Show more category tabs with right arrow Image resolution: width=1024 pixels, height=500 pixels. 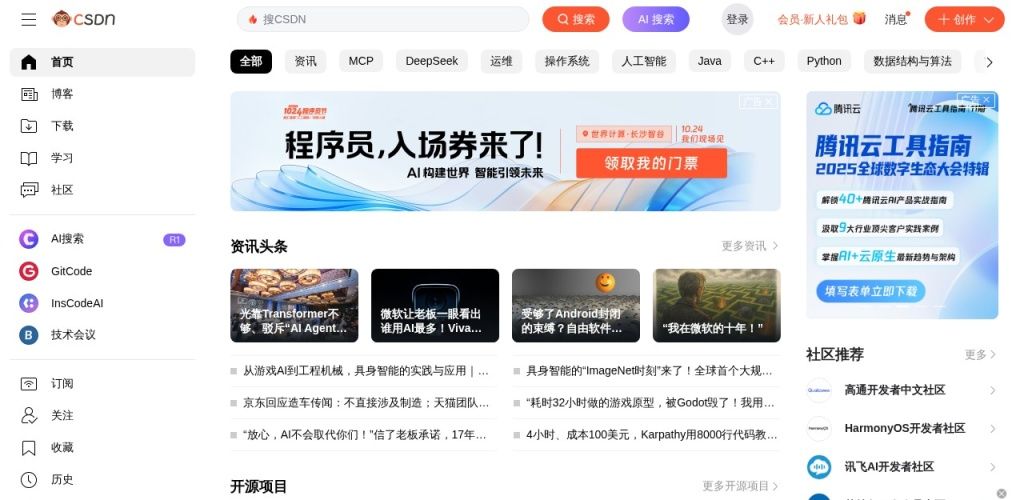pos(989,62)
